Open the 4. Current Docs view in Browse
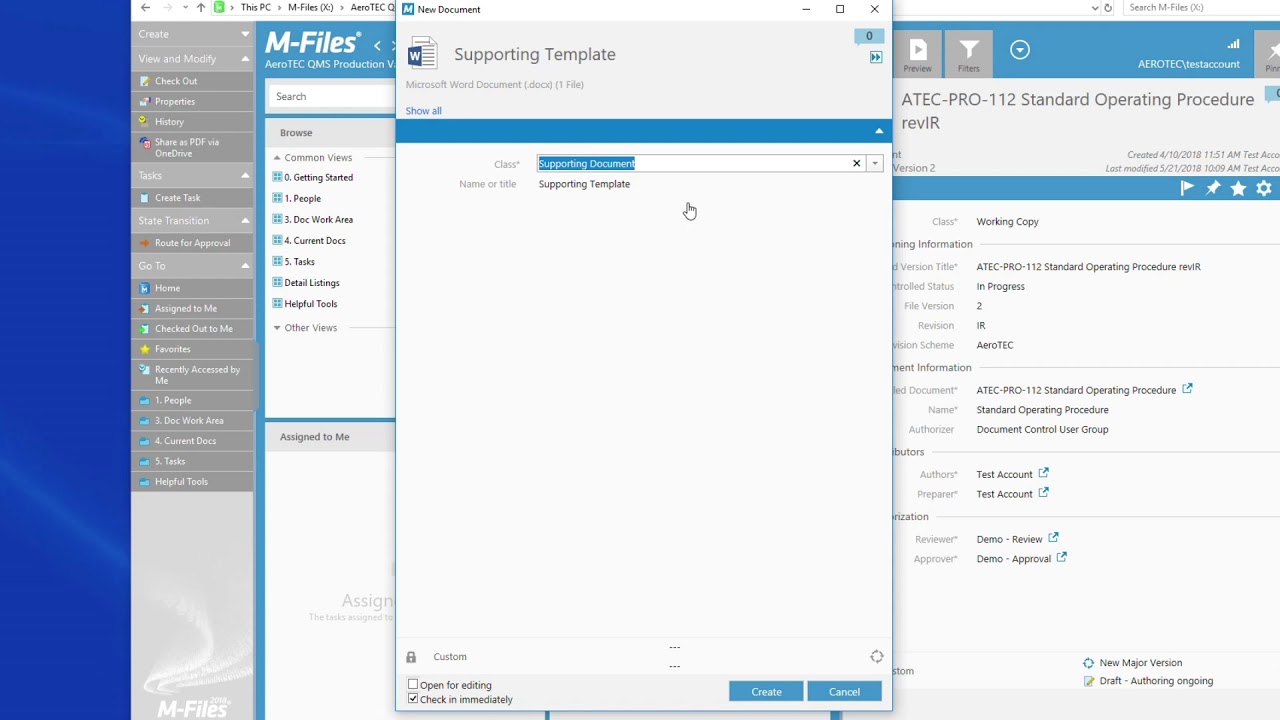 tap(314, 241)
